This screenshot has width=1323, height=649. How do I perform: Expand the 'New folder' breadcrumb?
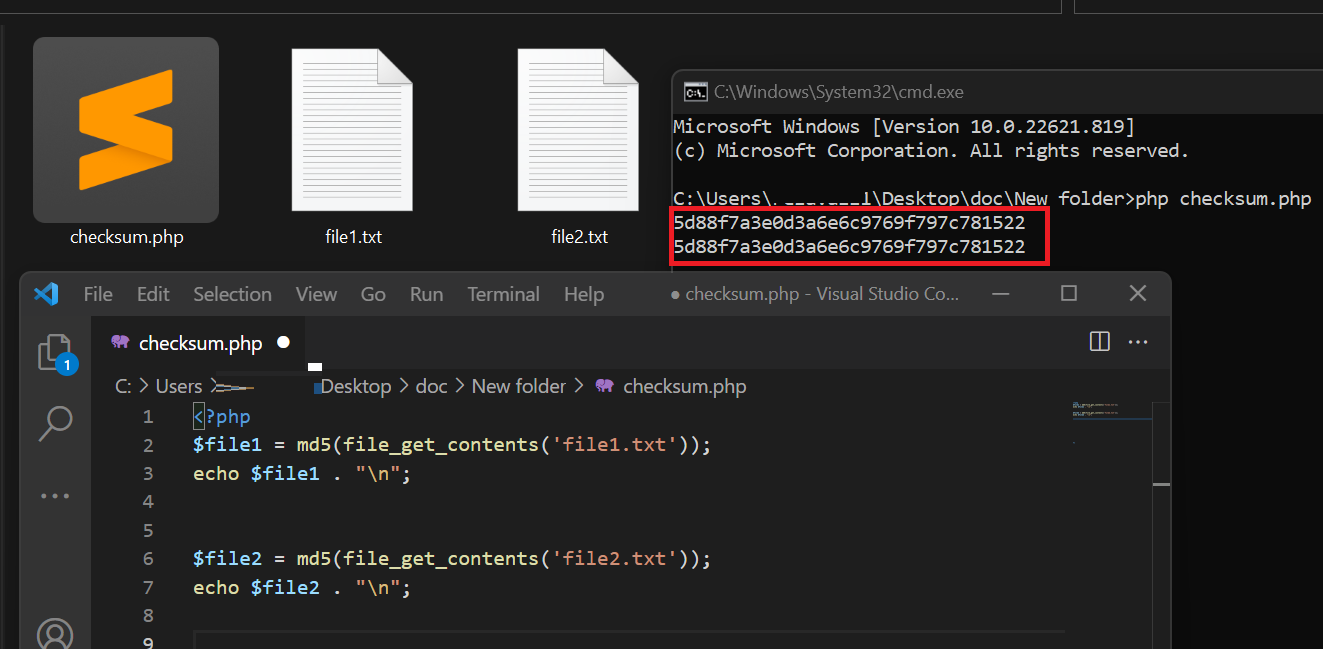click(x=518, y=386)
